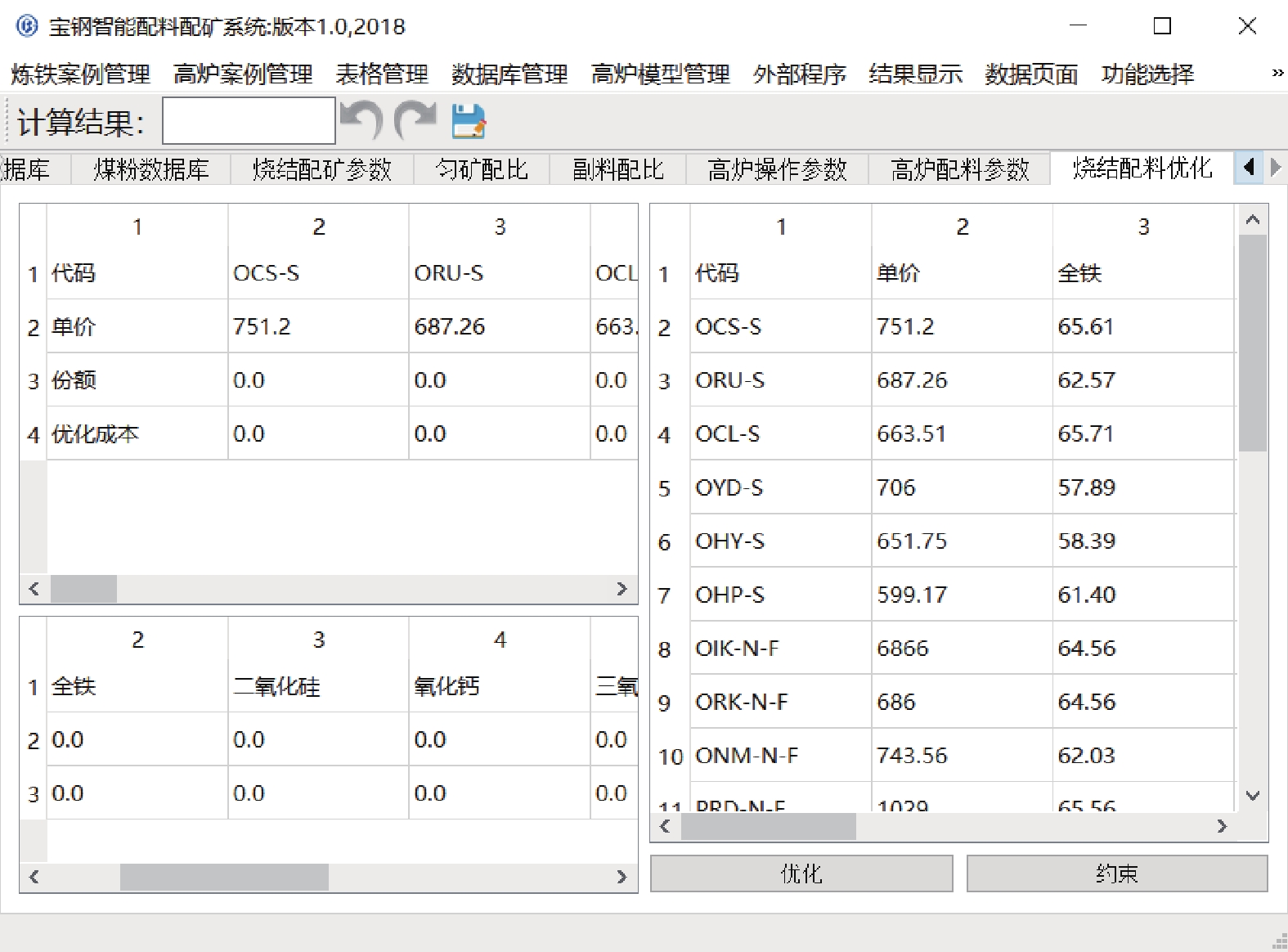The width and height of the screenshot is (1288, 952).
Task: Click right arrow of right table horizontal scrollbar
Action: click(x=1223, y=826)
